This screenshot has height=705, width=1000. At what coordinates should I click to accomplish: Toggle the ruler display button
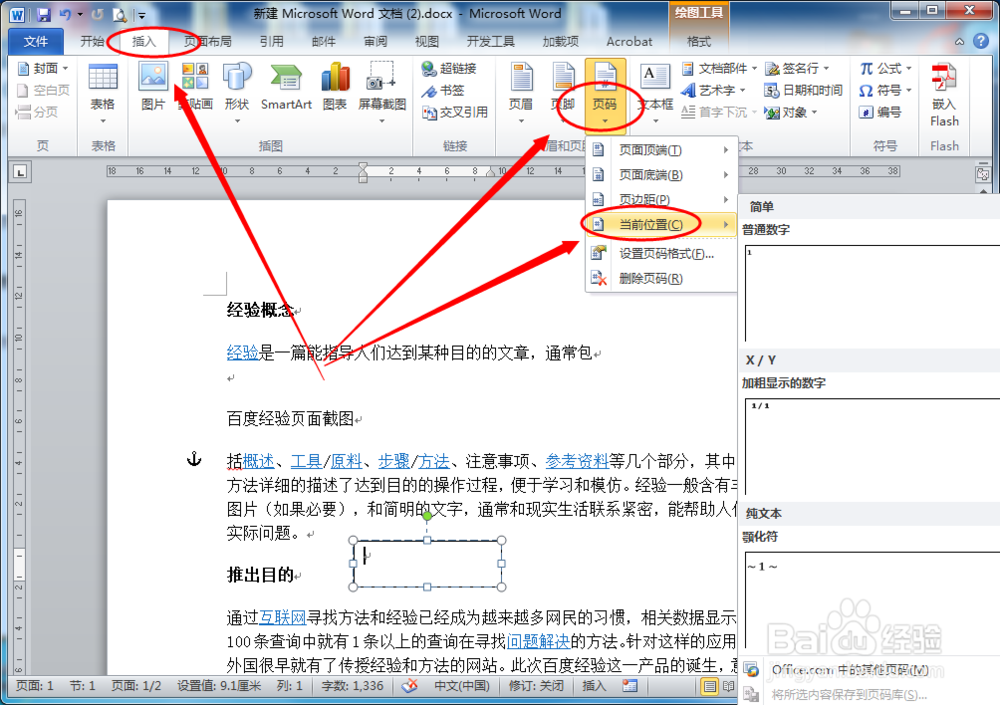(982, 173)
